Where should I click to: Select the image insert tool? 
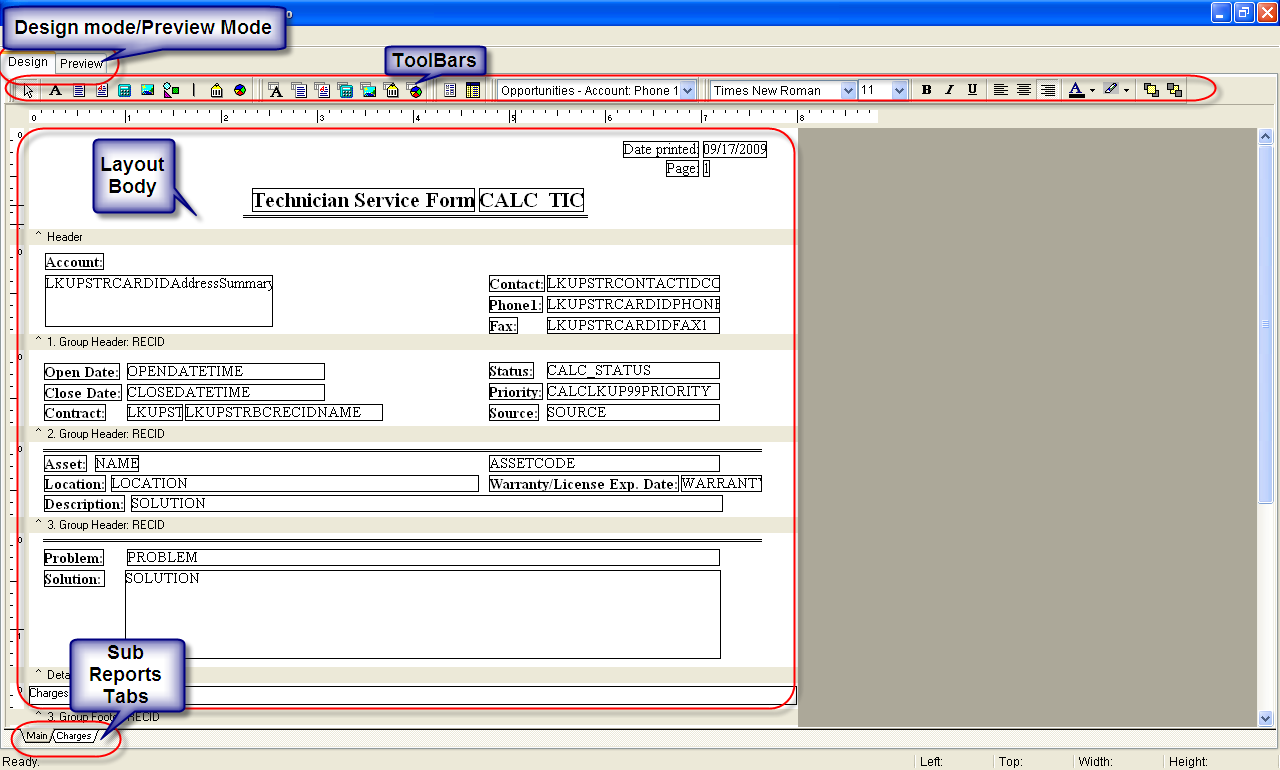point(148,90)
